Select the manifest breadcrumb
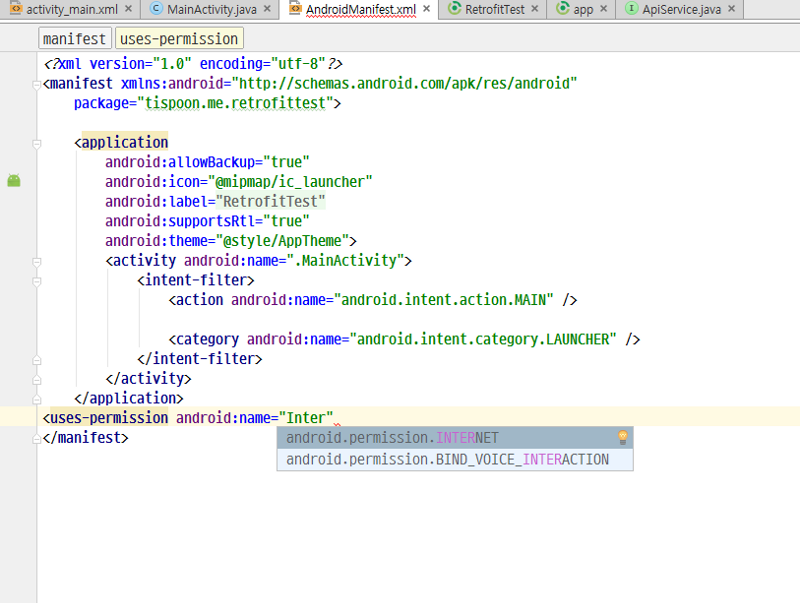This screenshot has height=603, width=800. pos(74,39)
